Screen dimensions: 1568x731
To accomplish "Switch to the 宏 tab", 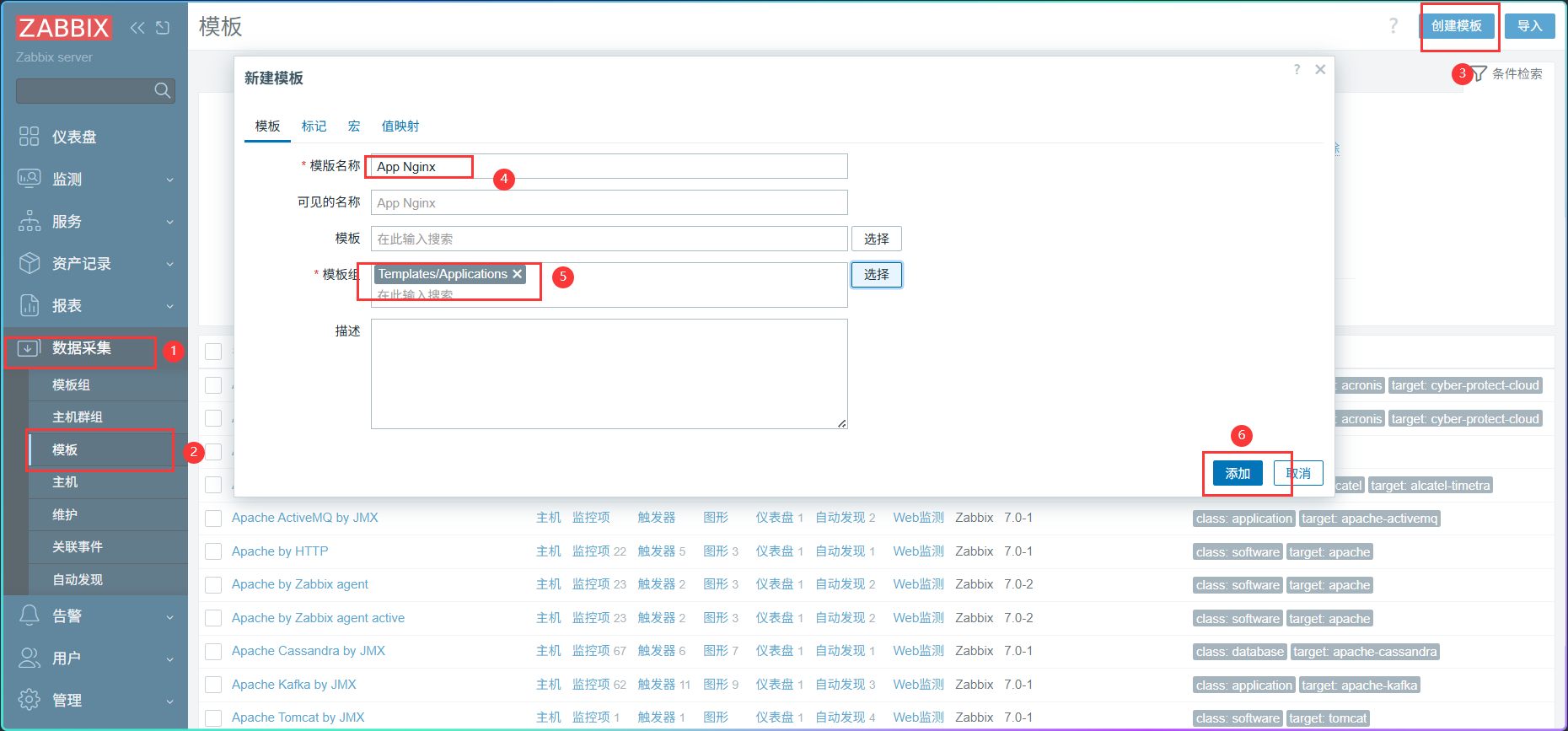I will click(354, 126).
